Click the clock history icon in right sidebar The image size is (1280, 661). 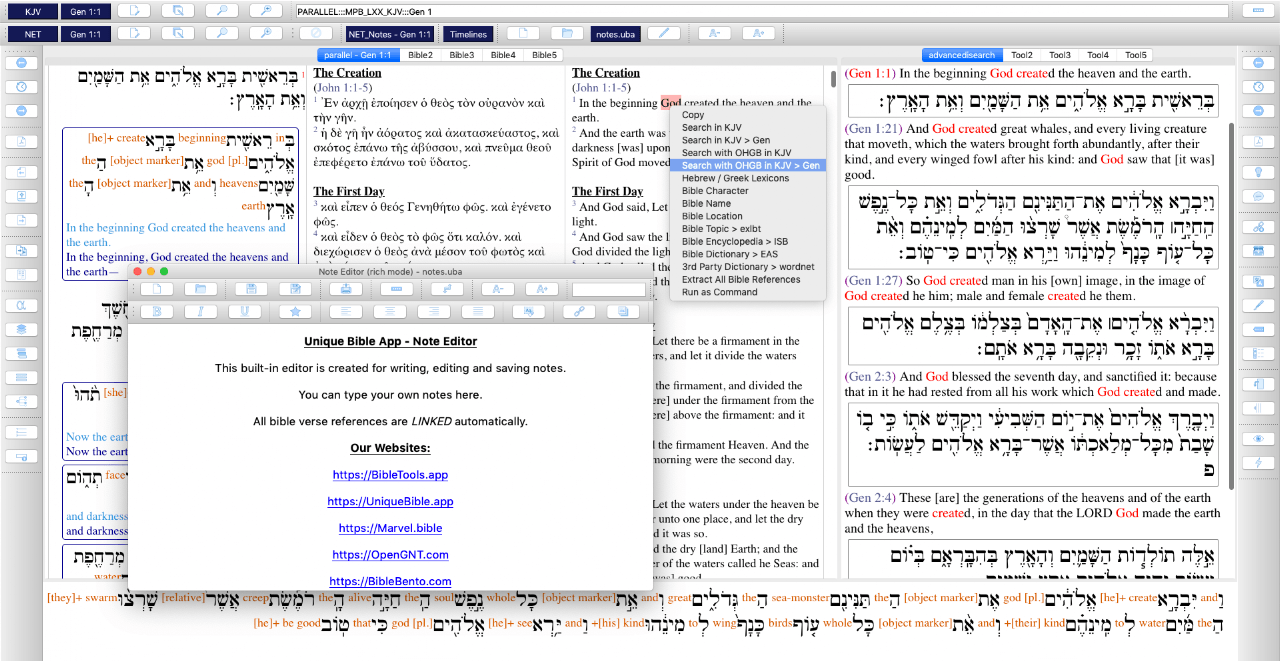point(1258,87)
